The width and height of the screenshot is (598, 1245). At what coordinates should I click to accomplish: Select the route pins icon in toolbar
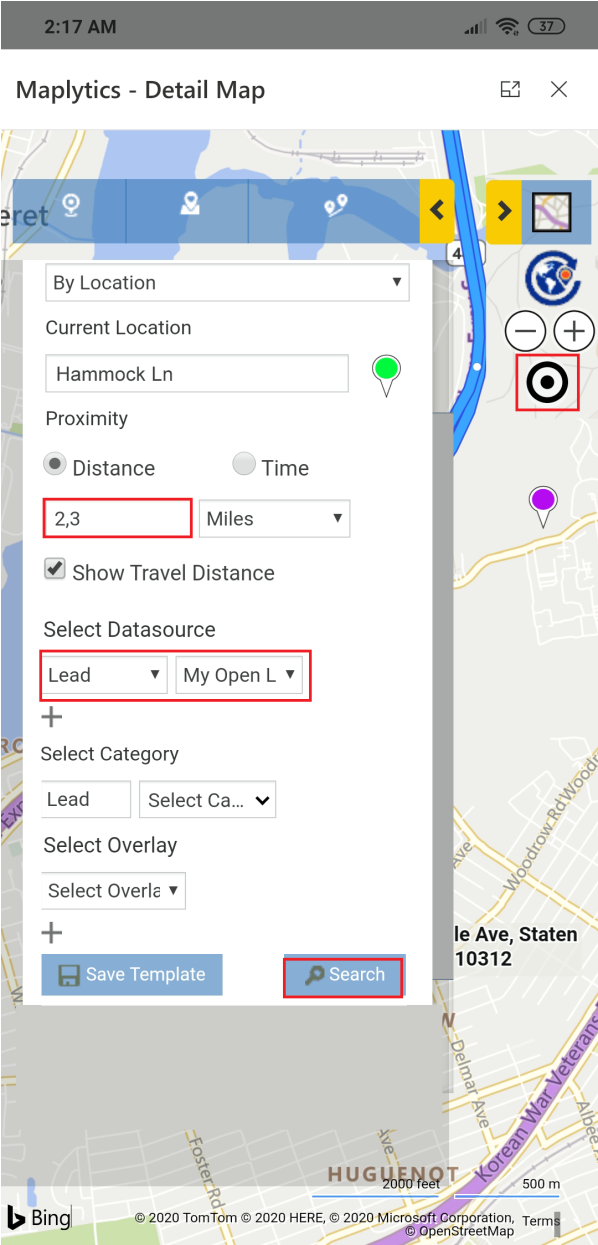[335, 206]
